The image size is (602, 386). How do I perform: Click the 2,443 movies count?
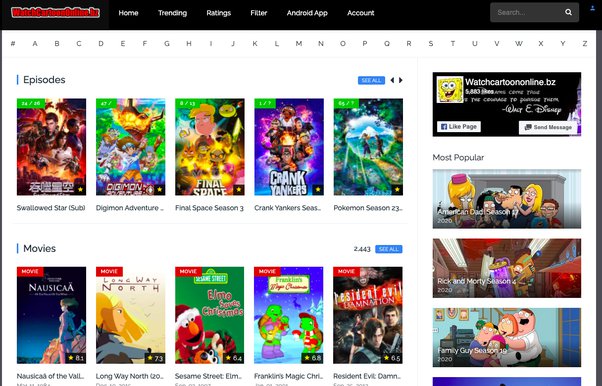click(x=362, y=249)
